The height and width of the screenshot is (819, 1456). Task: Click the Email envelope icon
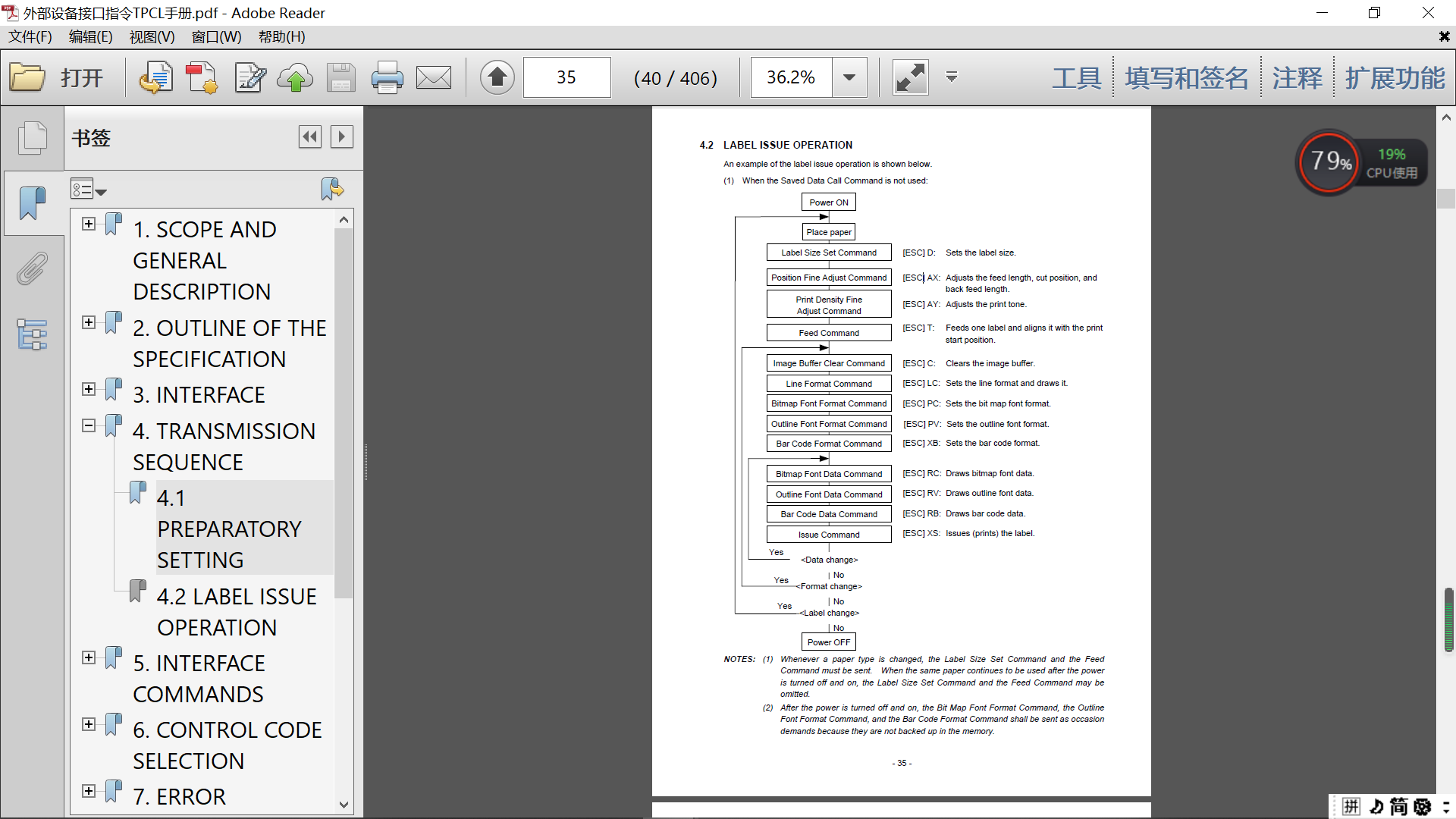[x=434, y=77]
